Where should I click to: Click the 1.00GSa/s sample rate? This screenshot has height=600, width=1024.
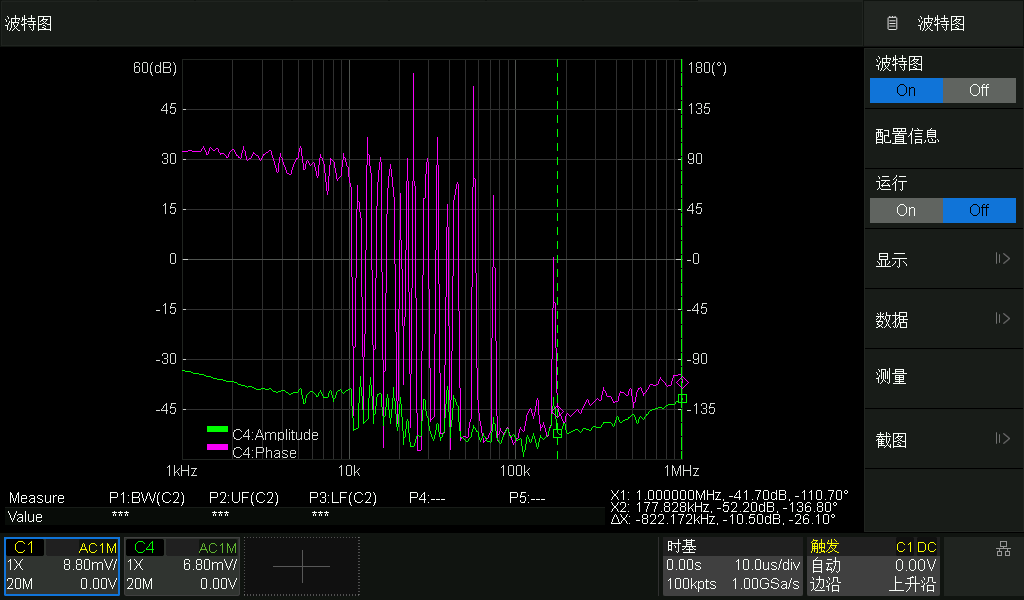coord(765,584)
